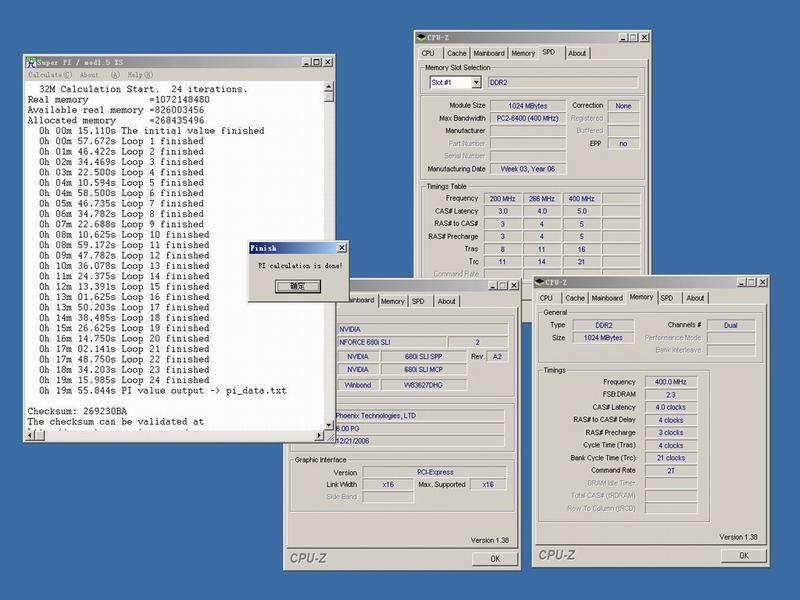Image resolution: width=800 pixels, height=600 pixels.
Task: Click the Super PI horizontal scrollbar right arrow
Action: click(x=319, y=435)
